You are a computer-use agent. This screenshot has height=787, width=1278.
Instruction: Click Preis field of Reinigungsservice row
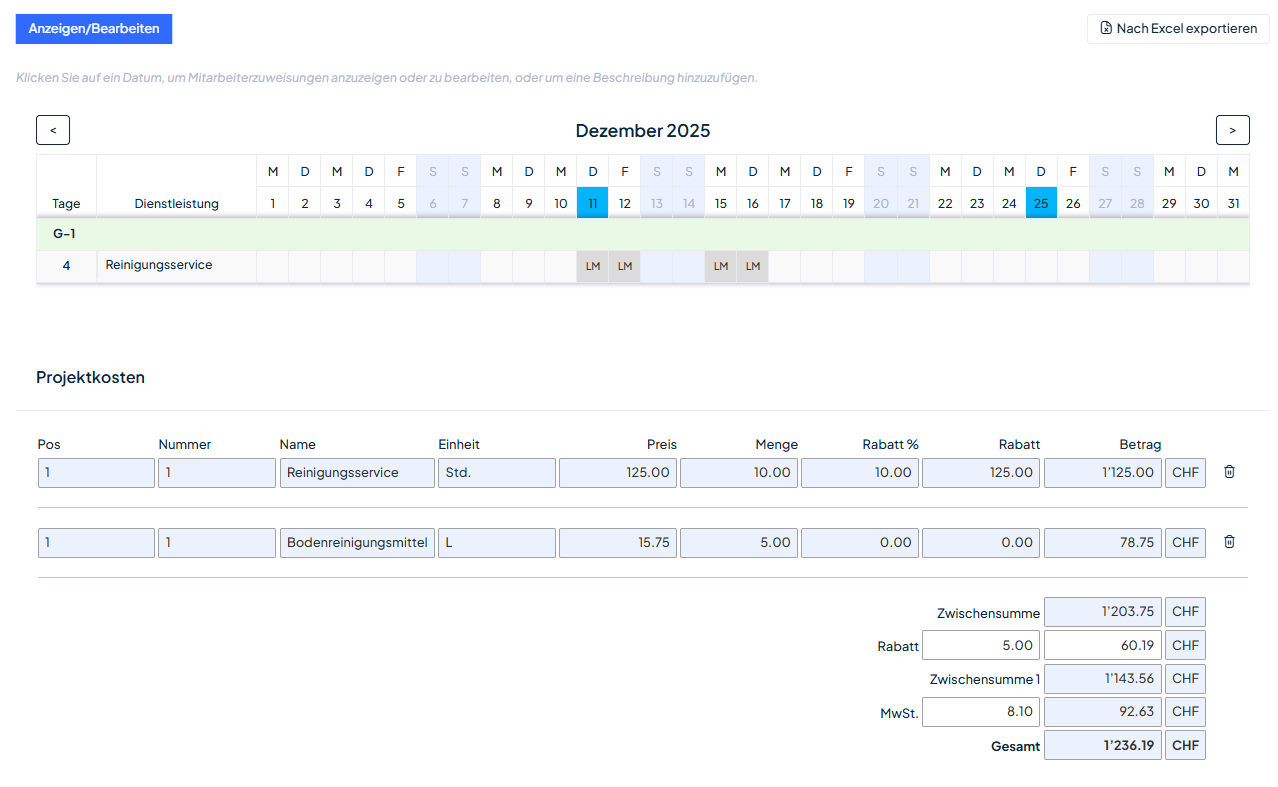pos(617,473)
